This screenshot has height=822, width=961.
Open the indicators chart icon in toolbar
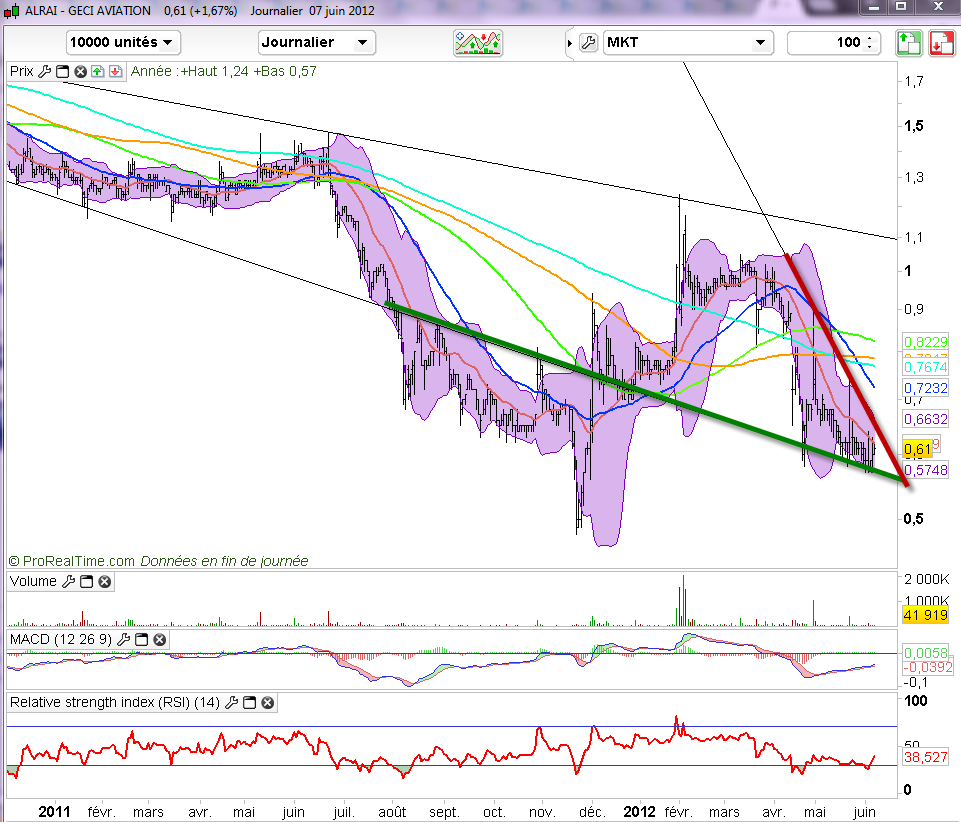point(478,43)
